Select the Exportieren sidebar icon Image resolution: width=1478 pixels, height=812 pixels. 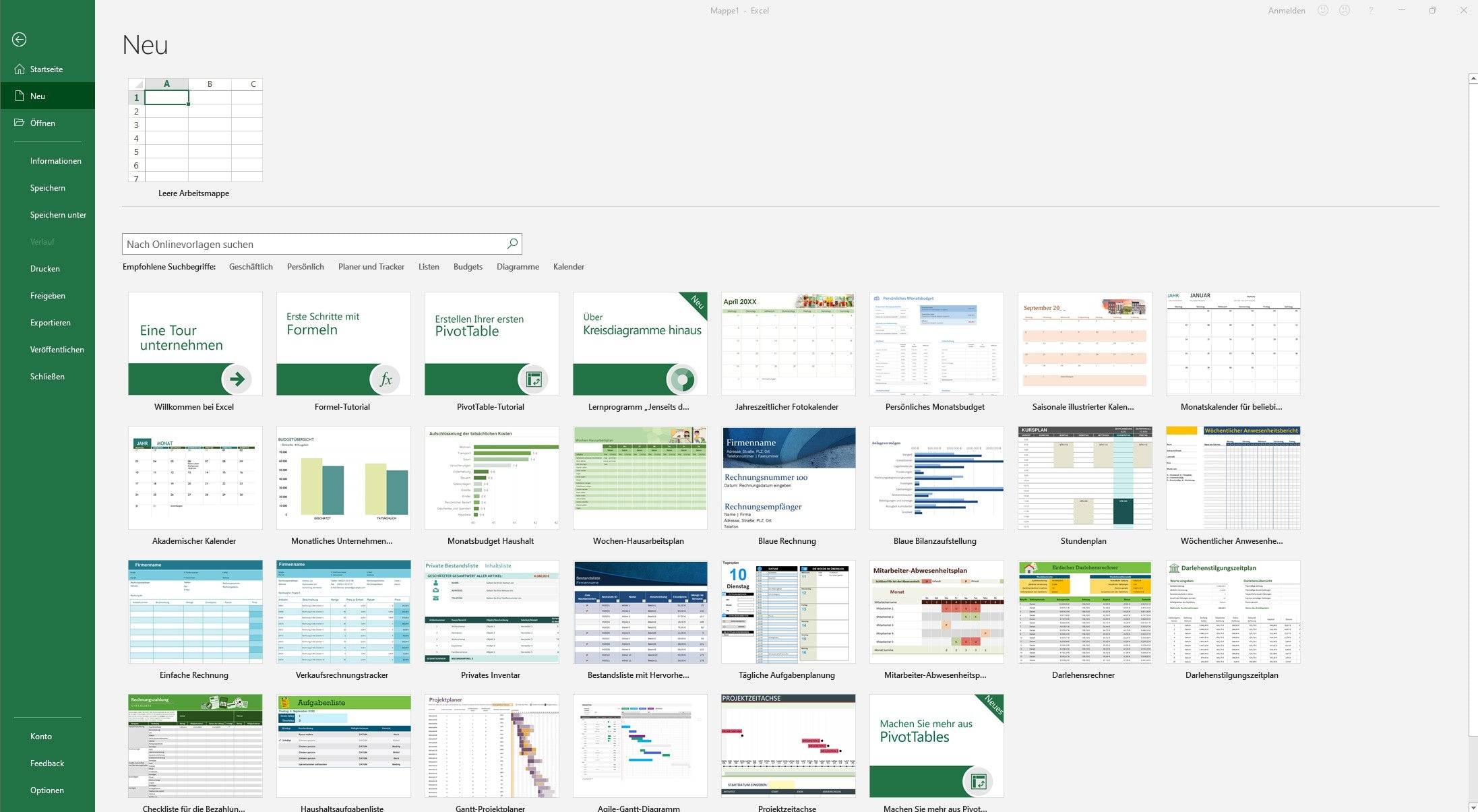pos(50,322)
